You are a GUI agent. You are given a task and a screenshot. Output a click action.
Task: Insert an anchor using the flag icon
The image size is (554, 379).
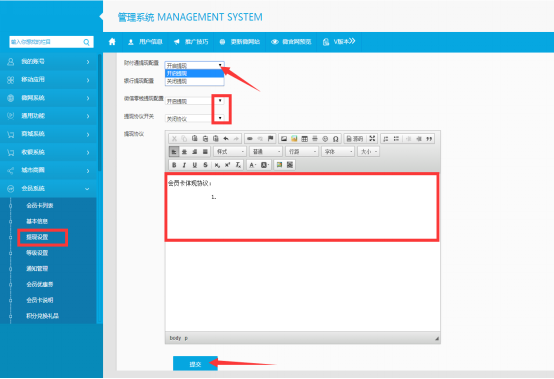pos(270,139)
